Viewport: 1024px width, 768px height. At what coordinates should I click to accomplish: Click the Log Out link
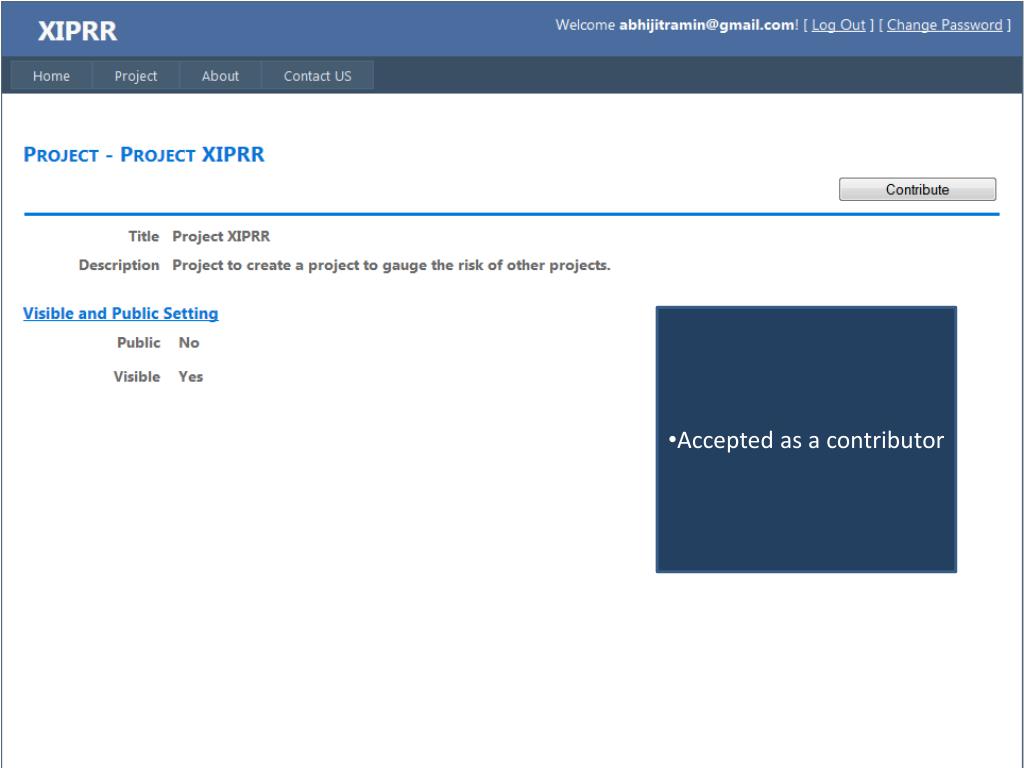click(x=838, y=25)
